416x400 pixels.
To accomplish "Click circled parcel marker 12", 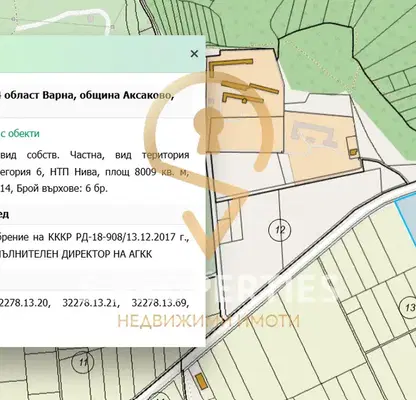I will point(280,230).
